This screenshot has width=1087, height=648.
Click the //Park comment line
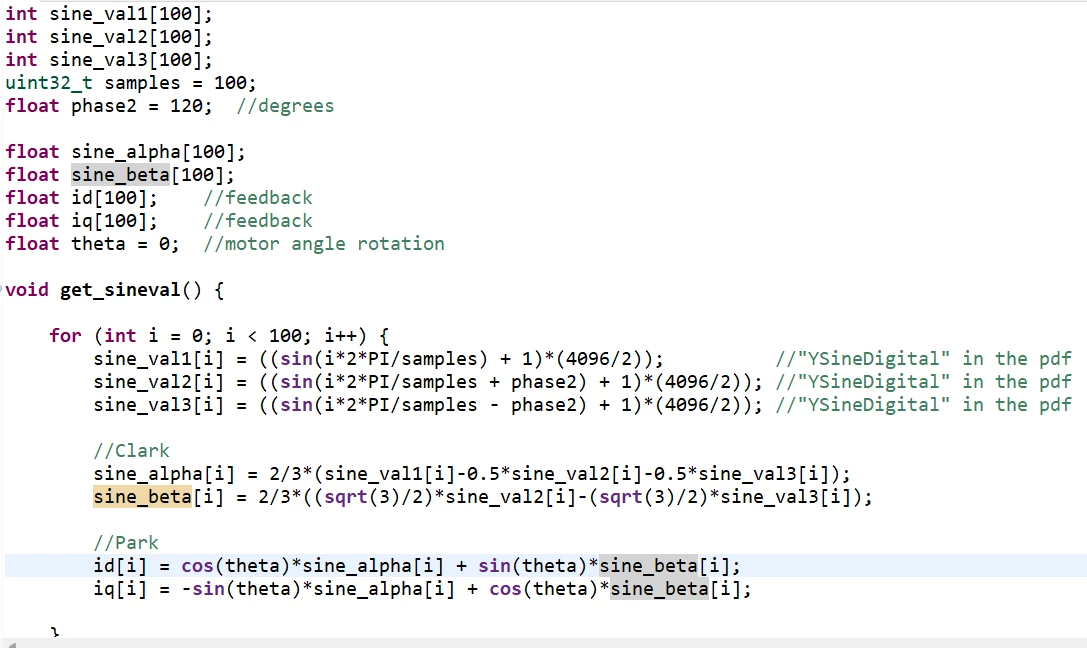126,543
